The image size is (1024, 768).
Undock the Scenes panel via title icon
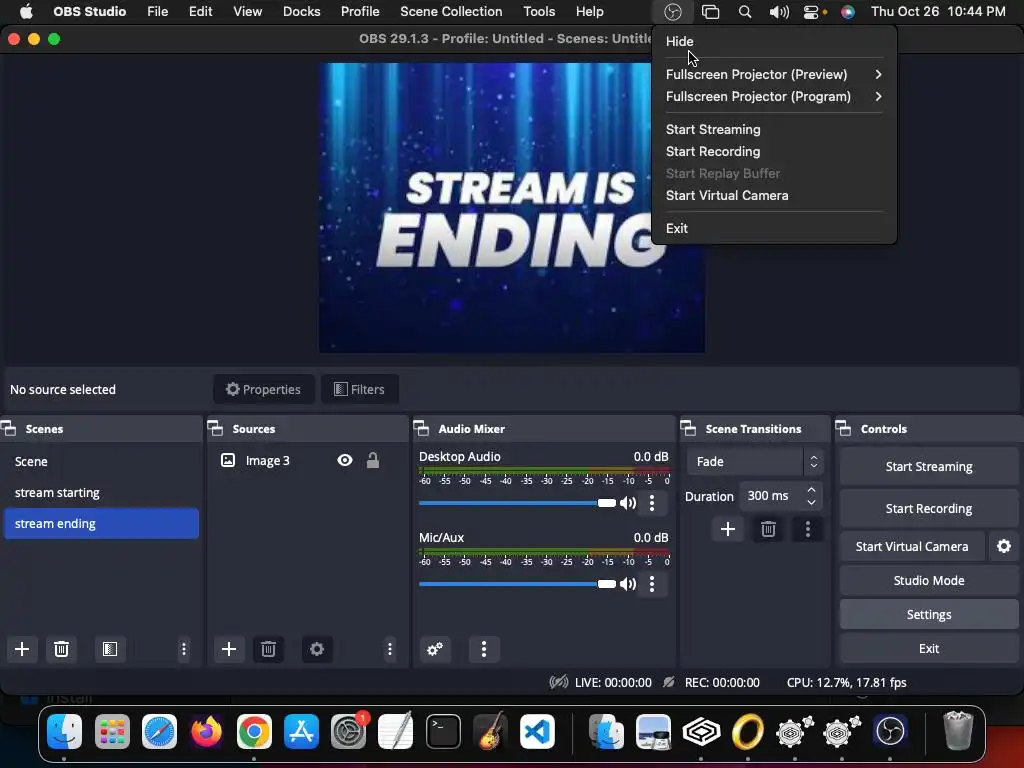[8, 428]
